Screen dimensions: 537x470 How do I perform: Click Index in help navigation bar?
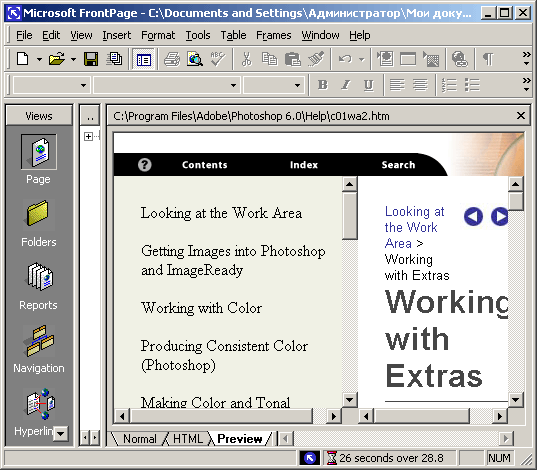pos(304,165)
